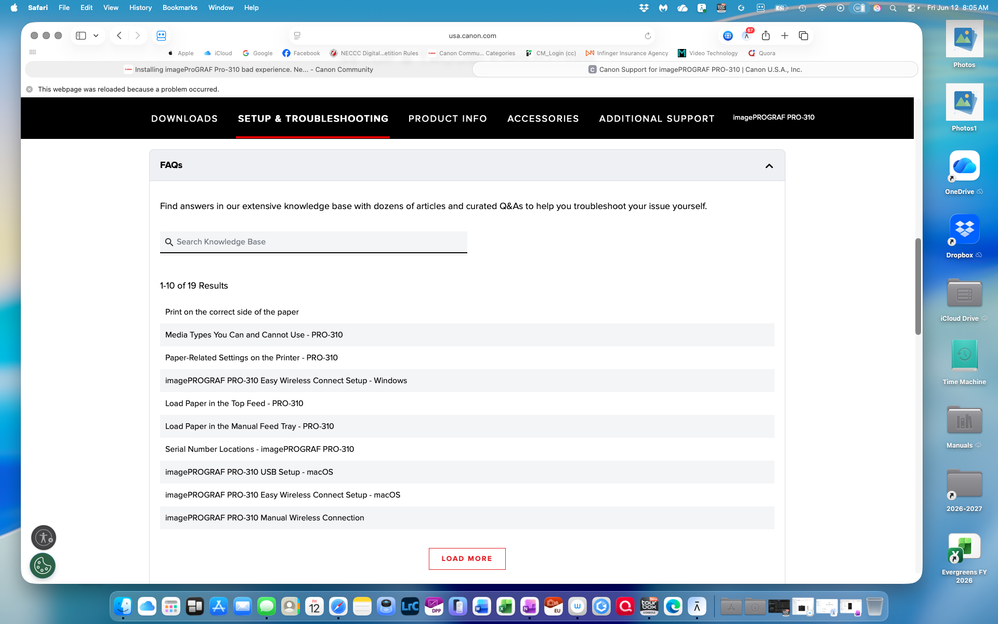Open the Wi-Fi status menu
Screen dimensions: 998x624
(x=822, y=8)
